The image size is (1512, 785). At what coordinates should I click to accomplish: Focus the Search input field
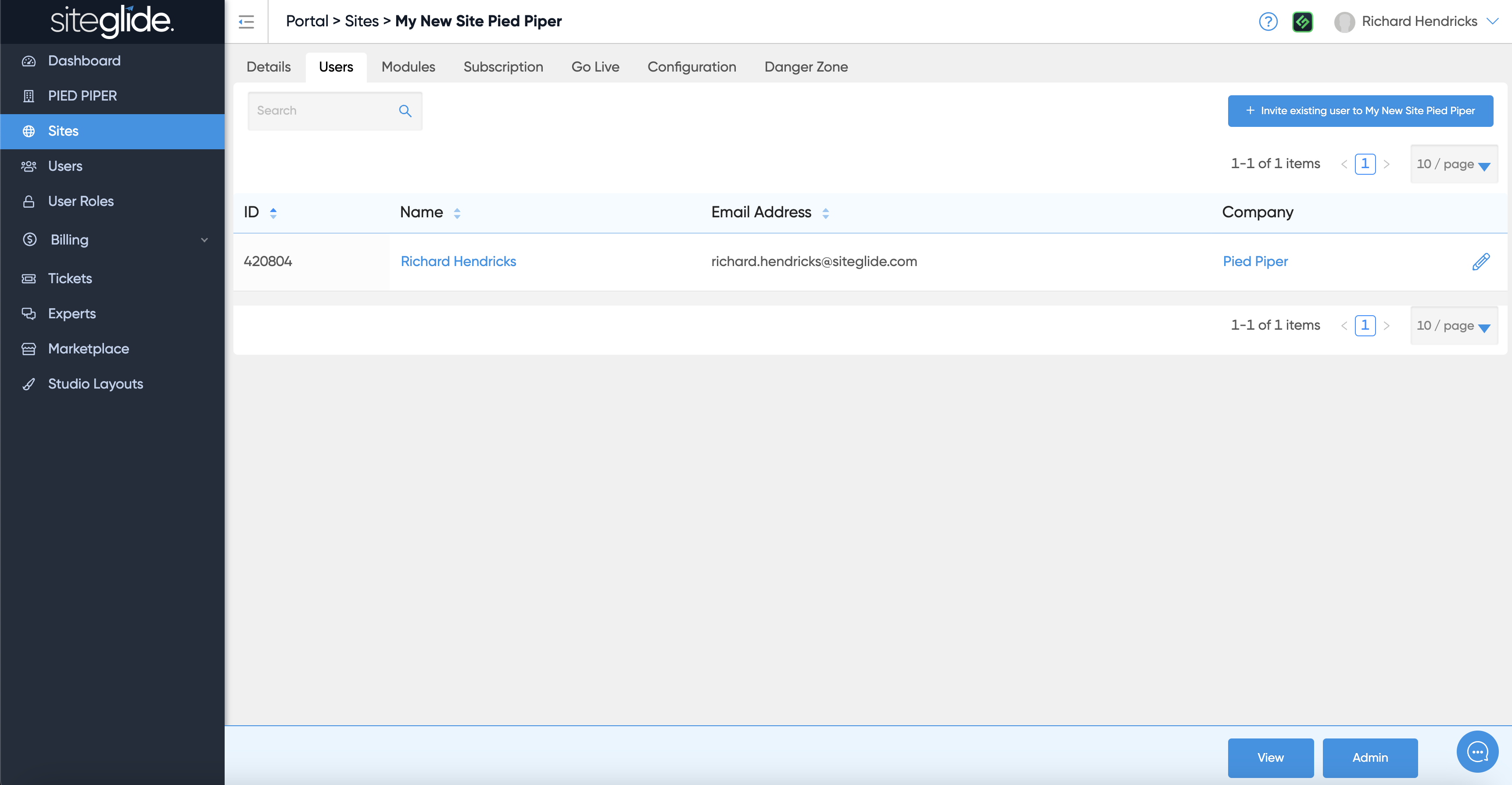point(323,111)
